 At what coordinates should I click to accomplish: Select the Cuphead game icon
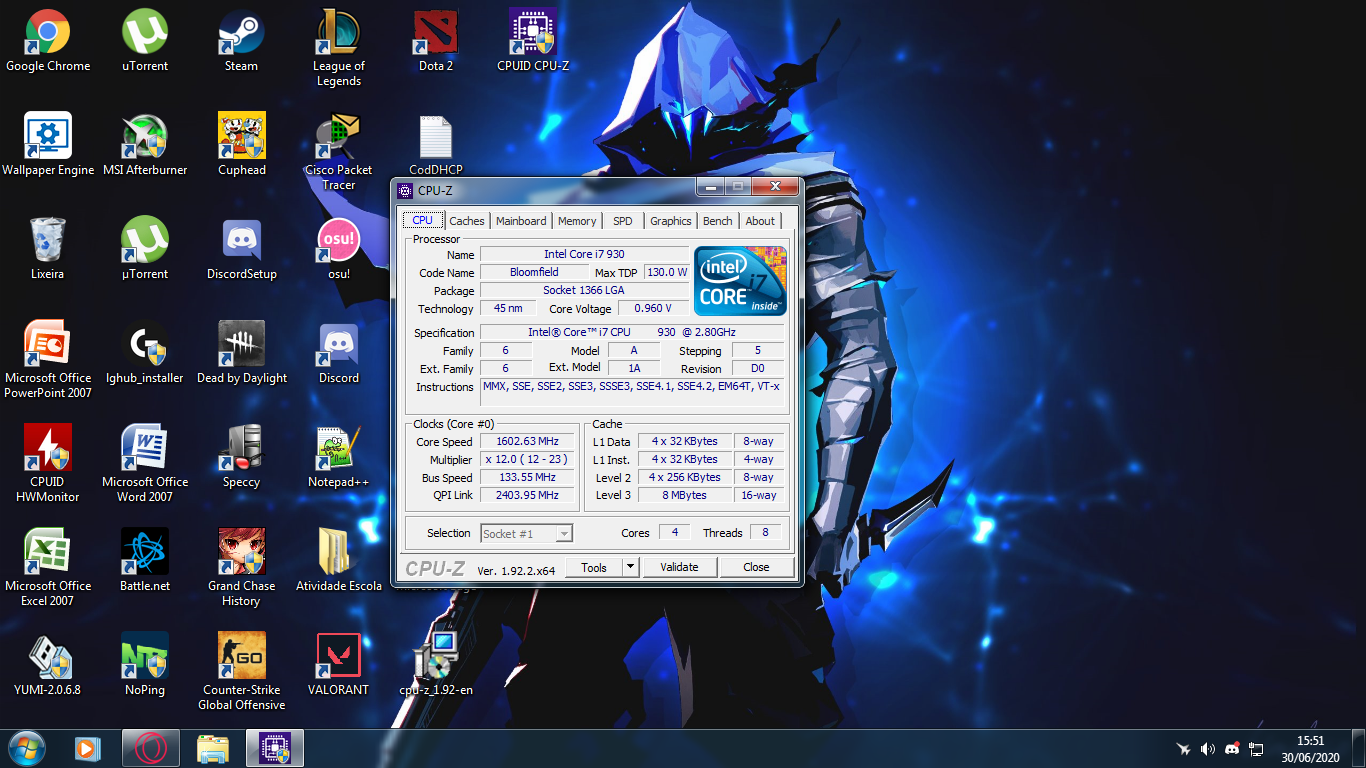pyautogui.click(x=242, y=146)
